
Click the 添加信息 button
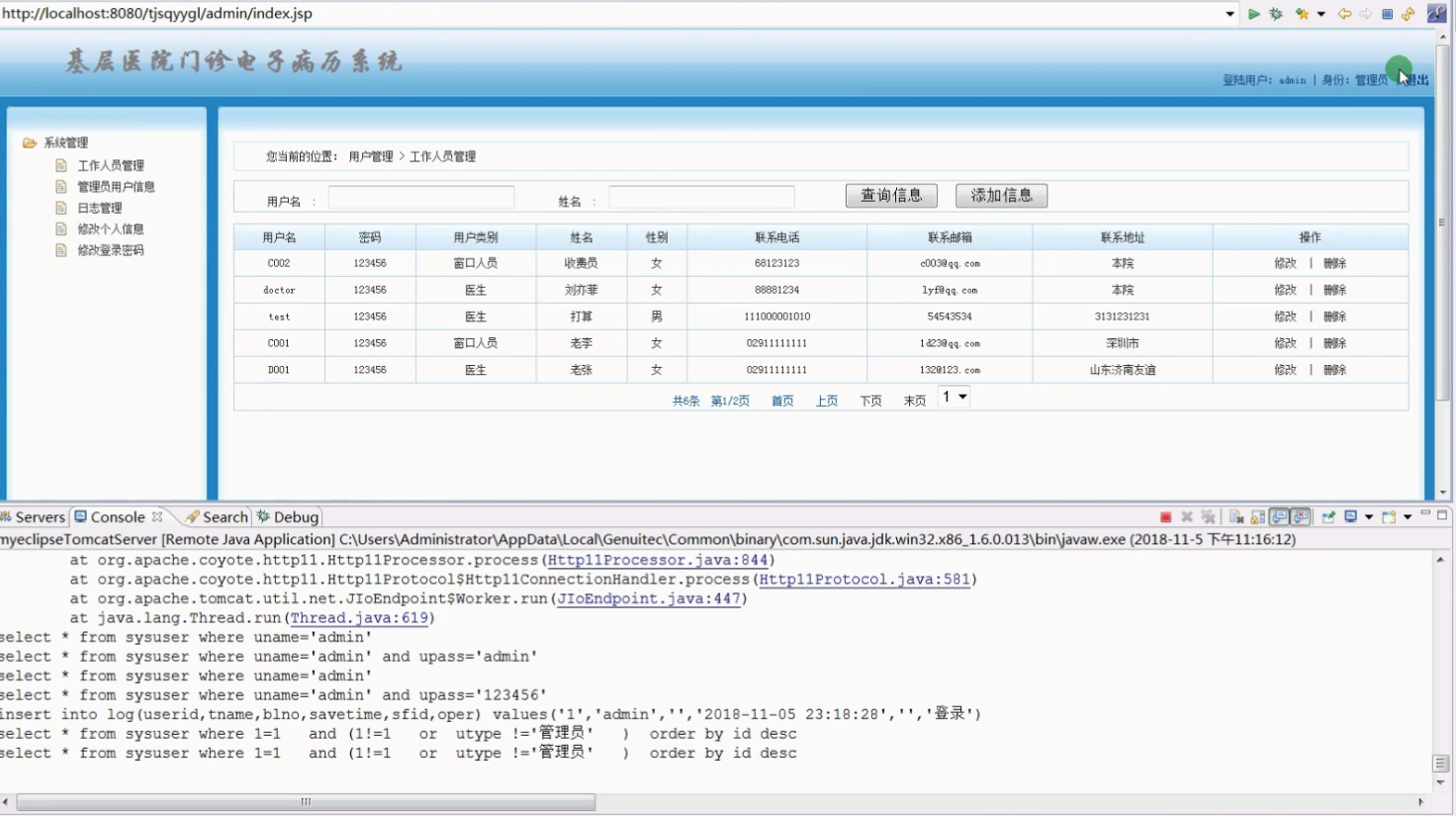click(x=1001, y=196)
